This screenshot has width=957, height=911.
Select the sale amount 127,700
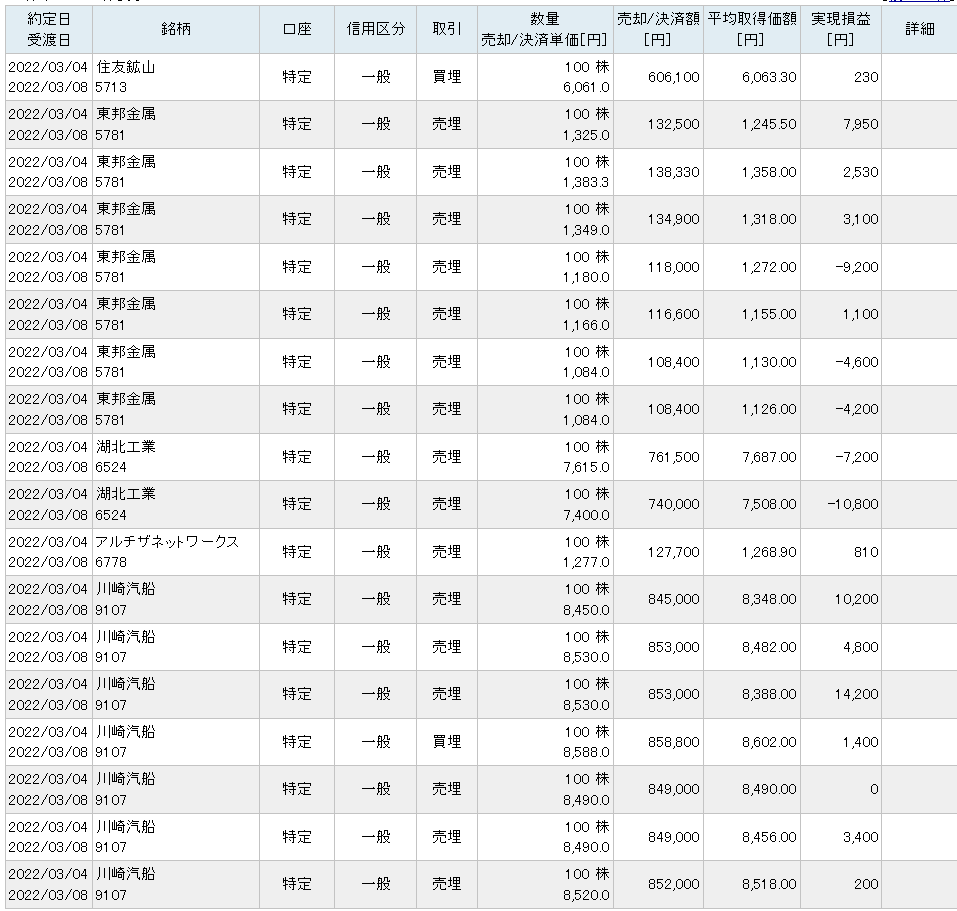(x=674, y=552)
